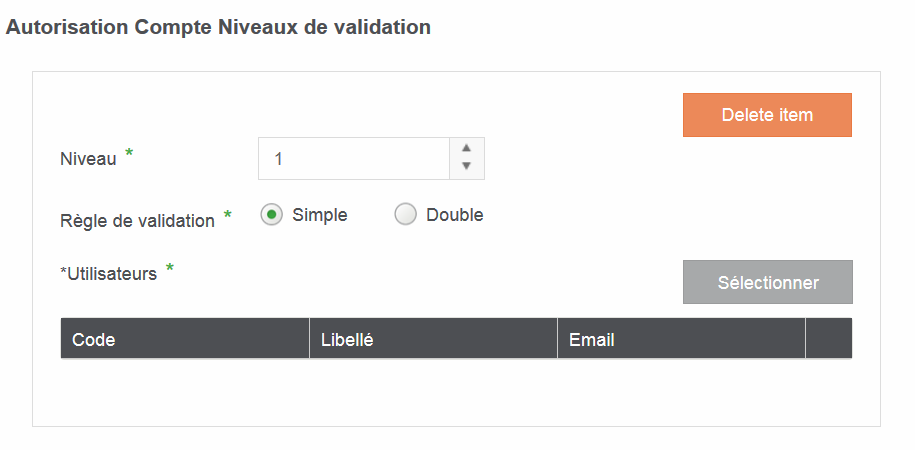Image resolution: width=915 pixels, height=450 pixels.
Task: Click the Double option label text
Action: (454, 215)
